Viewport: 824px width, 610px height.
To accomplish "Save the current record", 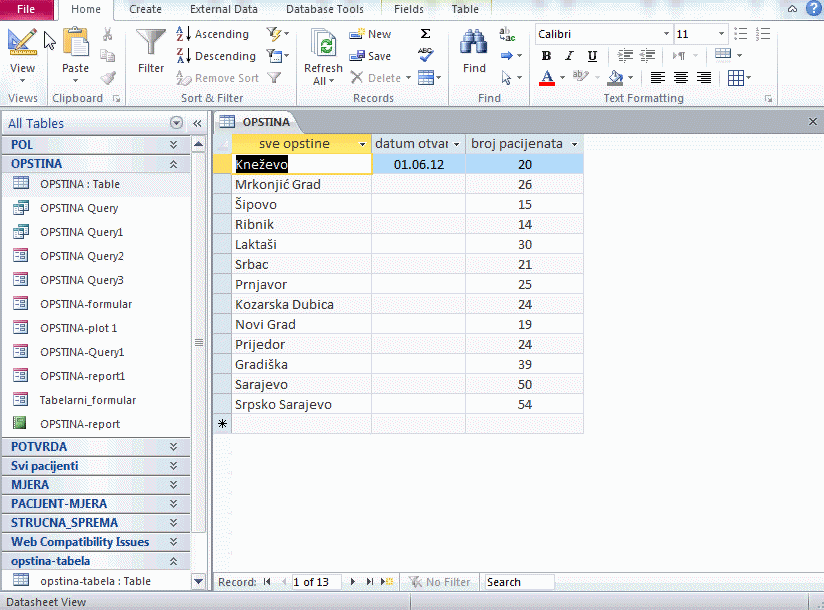I will (x=370, y=56).
